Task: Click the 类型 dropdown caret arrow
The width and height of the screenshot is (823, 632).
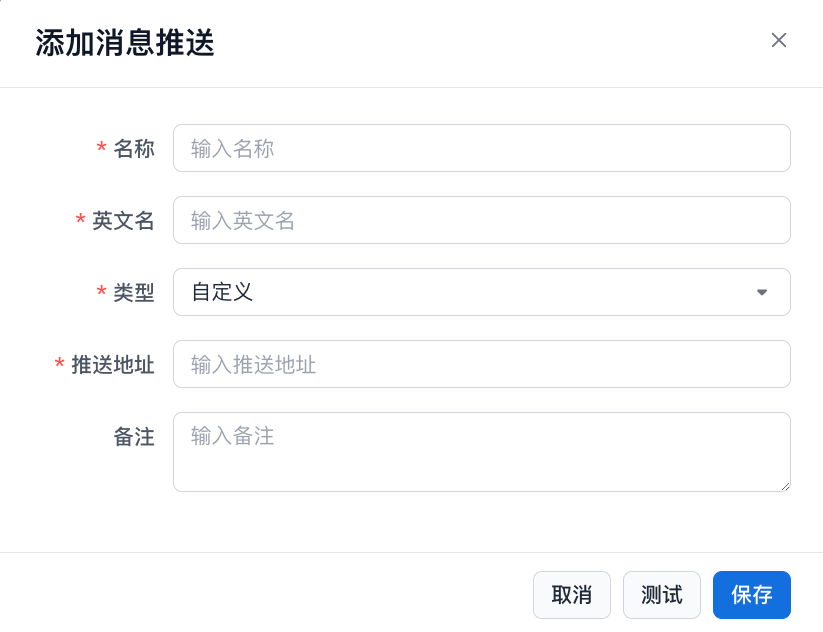Action: (x=762, y=292)
